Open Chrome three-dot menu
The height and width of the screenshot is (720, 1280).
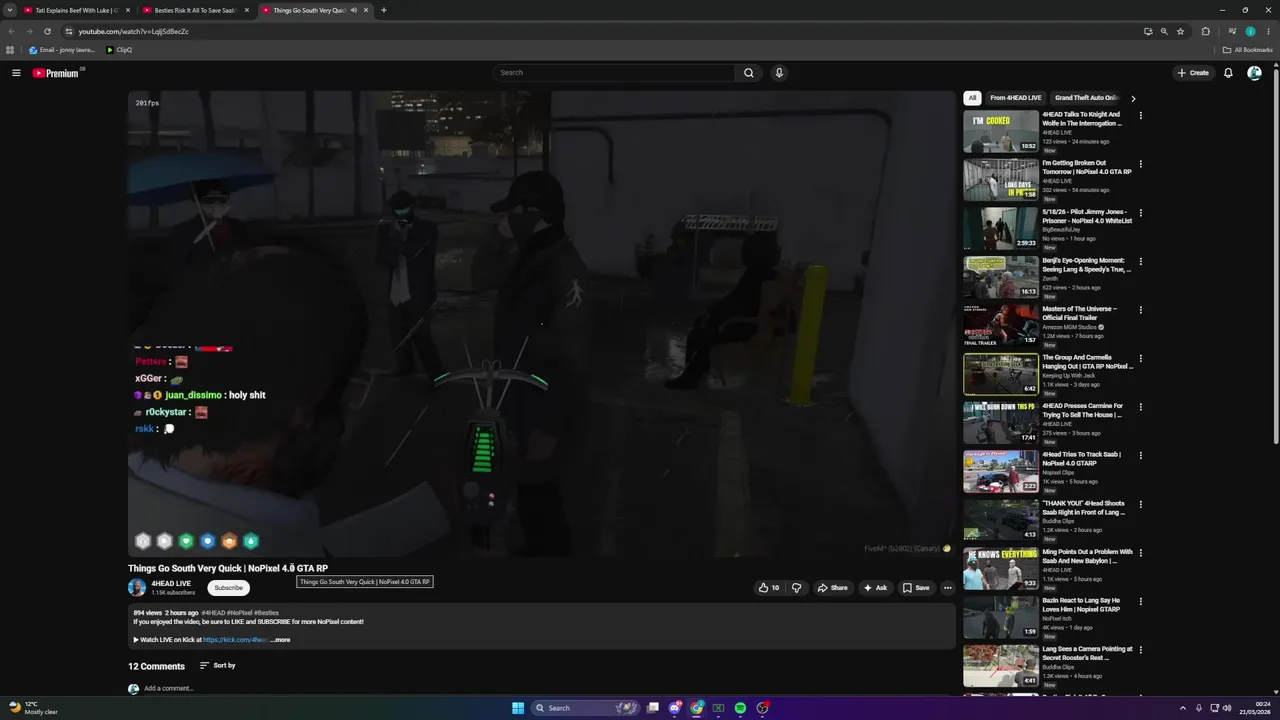coord(1268,31)
